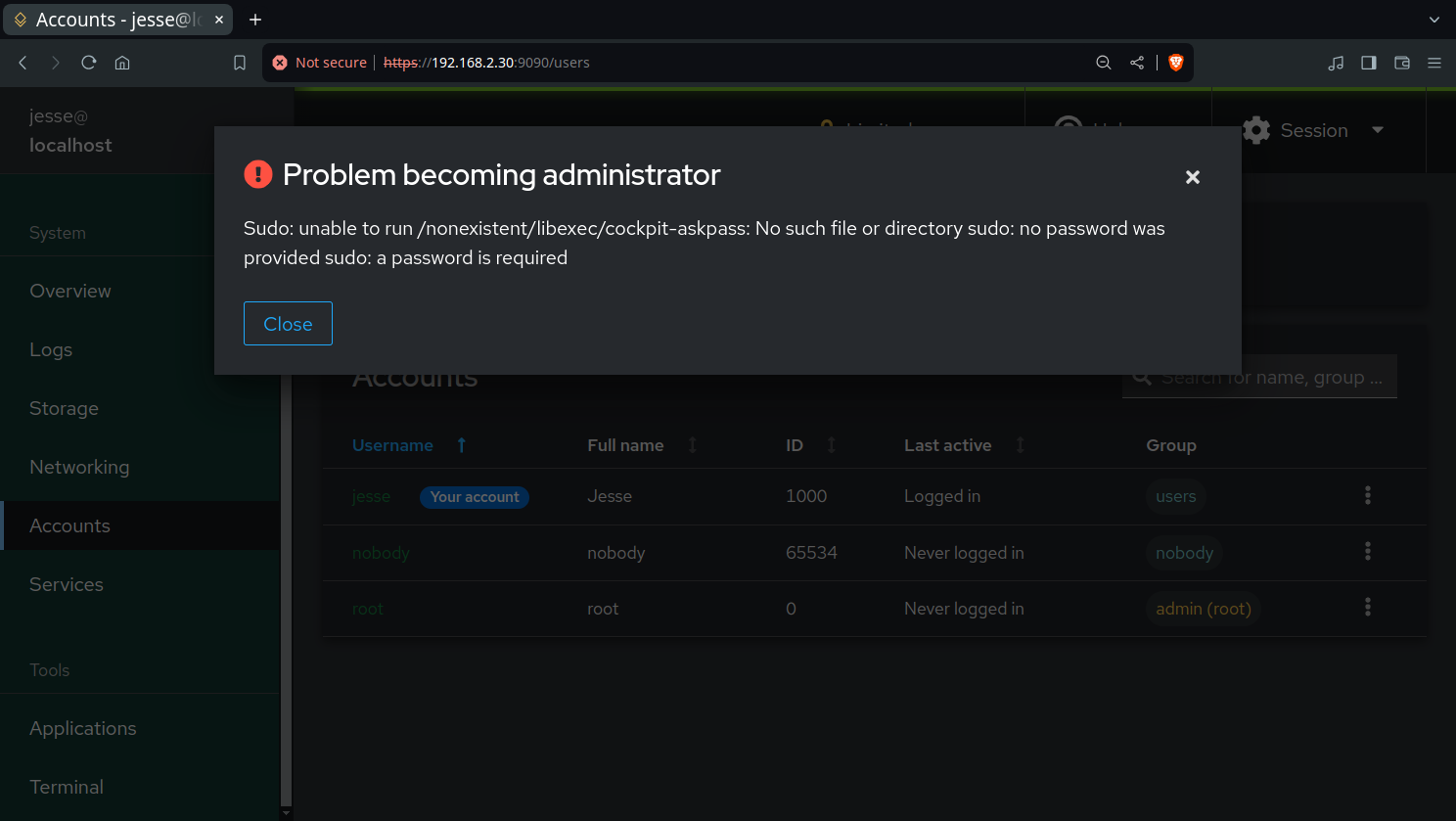This screenshot has height=821, width=1456.
Task: Sort accounts by Full name
Action: pyautogui.click(x=642, y=445)
